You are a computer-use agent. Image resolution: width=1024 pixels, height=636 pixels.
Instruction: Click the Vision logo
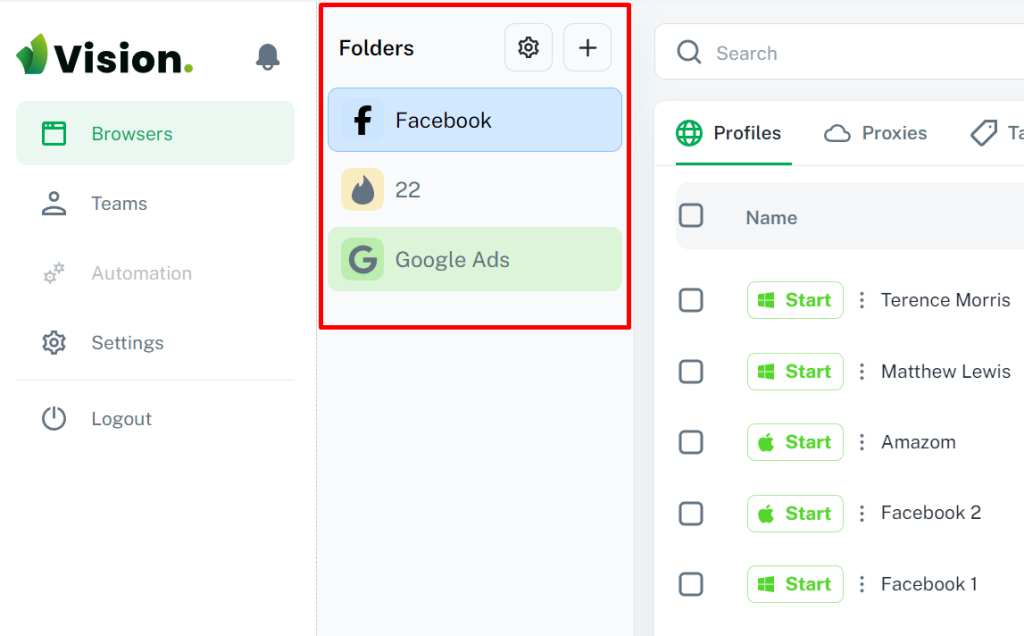pyautogui.click(x=104, y=56)
